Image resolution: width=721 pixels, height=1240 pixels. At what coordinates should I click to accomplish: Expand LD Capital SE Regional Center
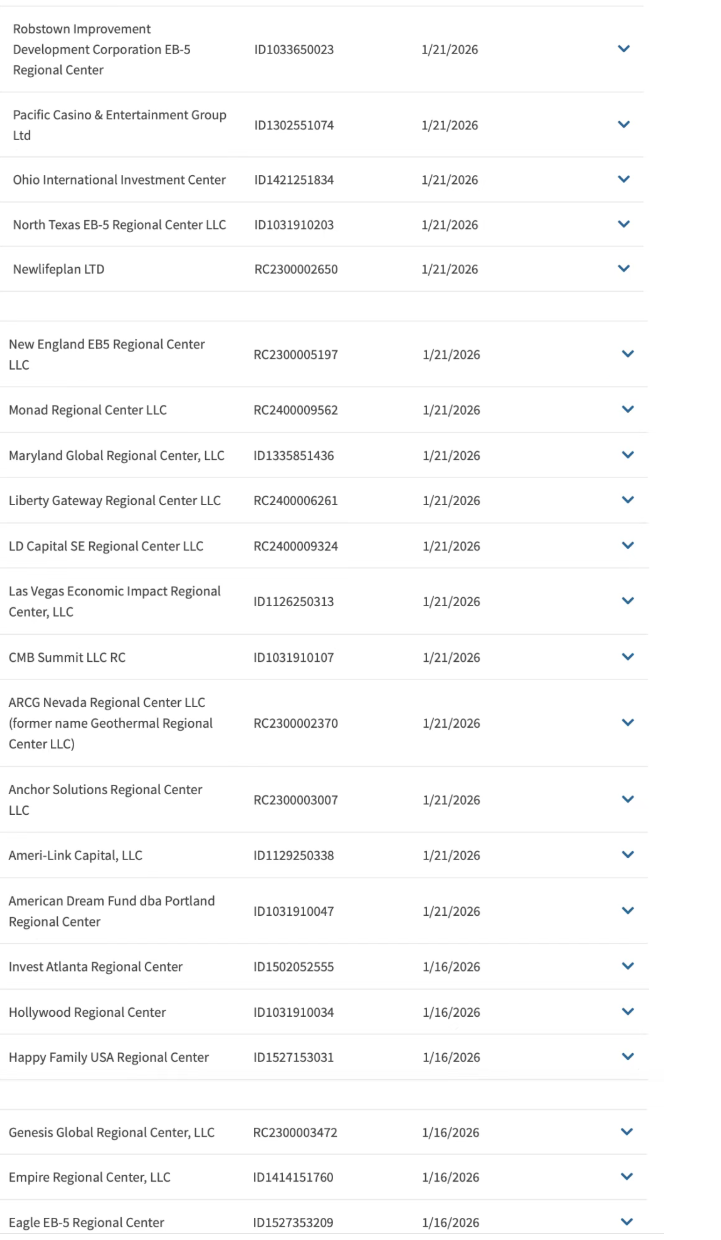tap(628, 546)
